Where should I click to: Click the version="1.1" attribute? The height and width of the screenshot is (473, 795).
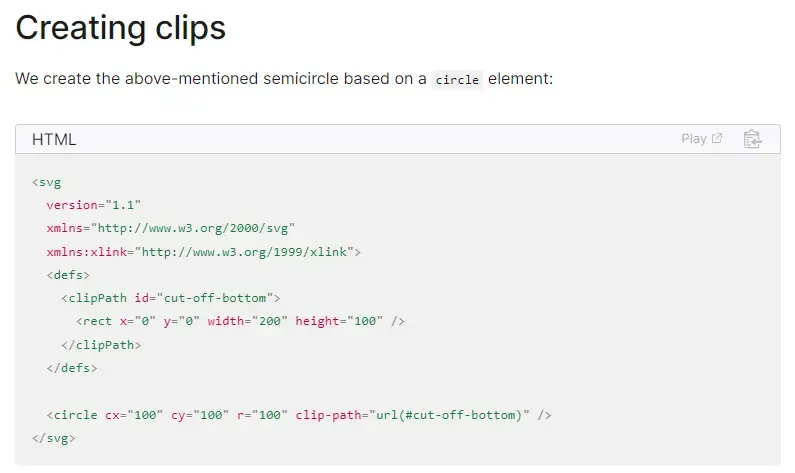93,205
